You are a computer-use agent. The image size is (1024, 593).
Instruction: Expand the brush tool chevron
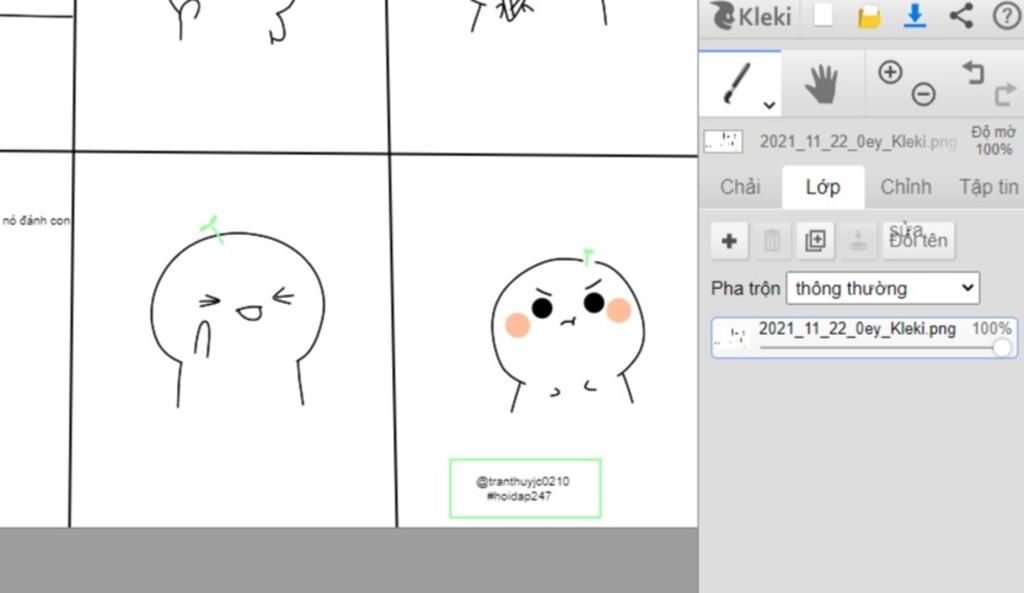pos(769,105)
